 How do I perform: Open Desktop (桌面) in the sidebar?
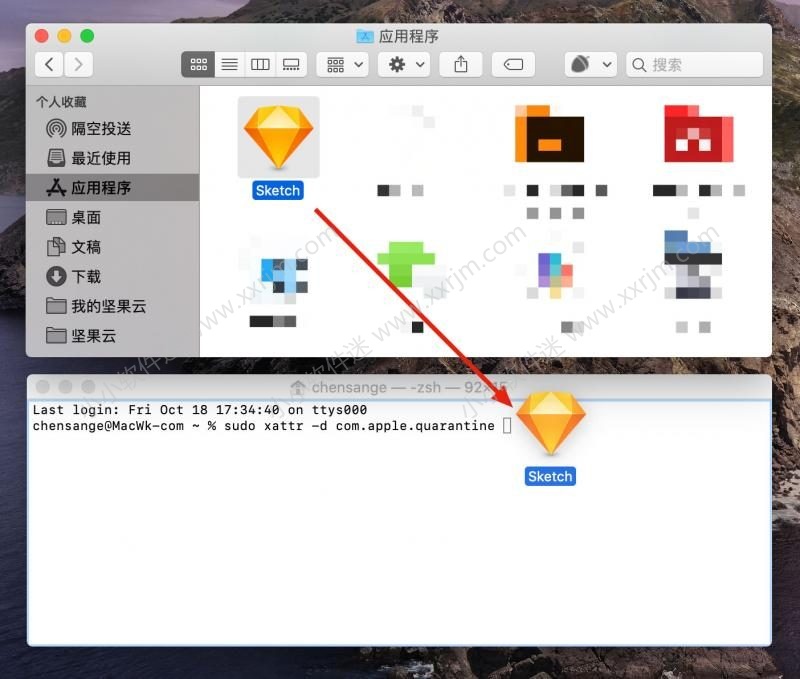point(86,217)
